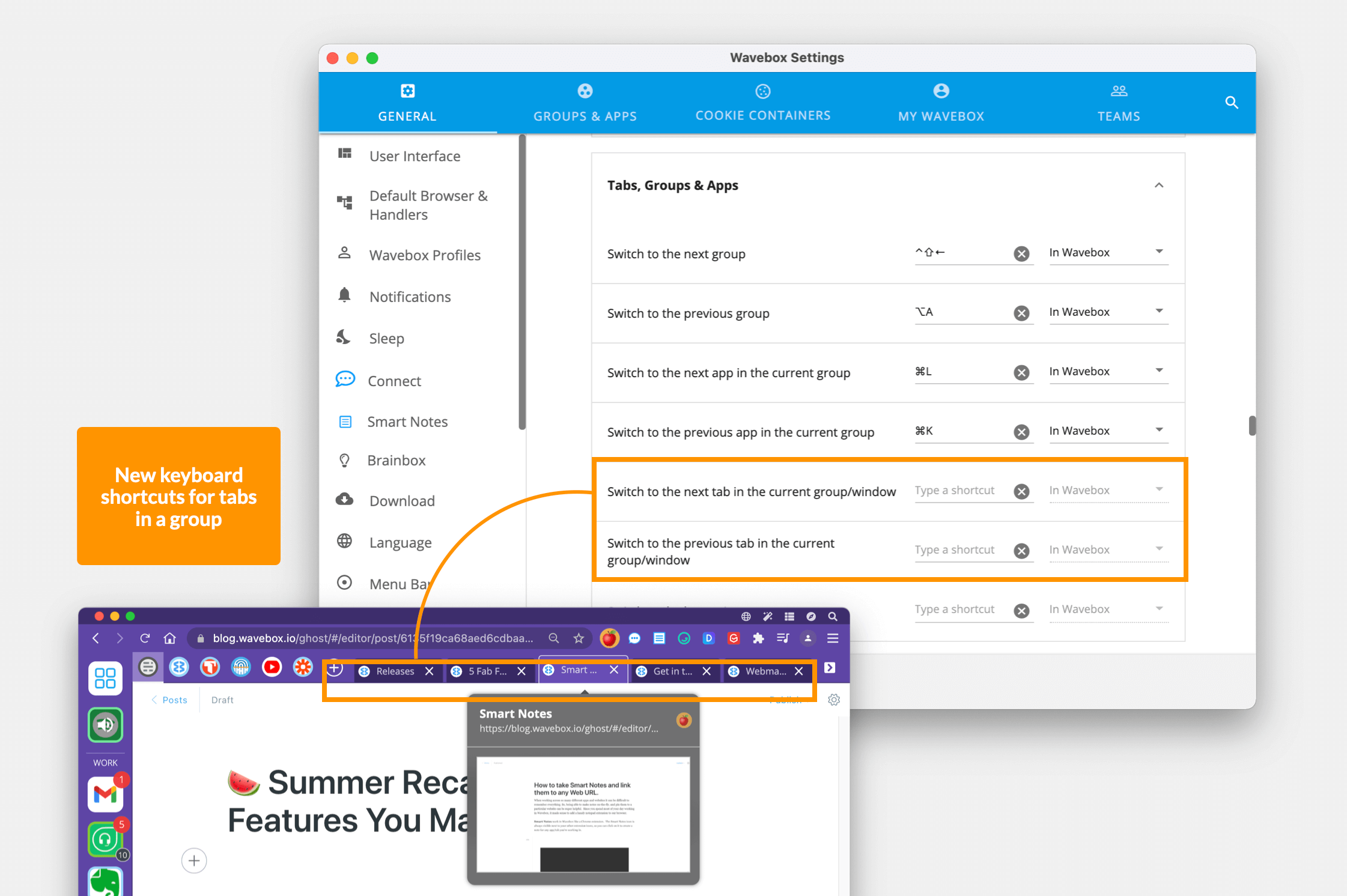Reload the page in Wavebox browser

145,638
